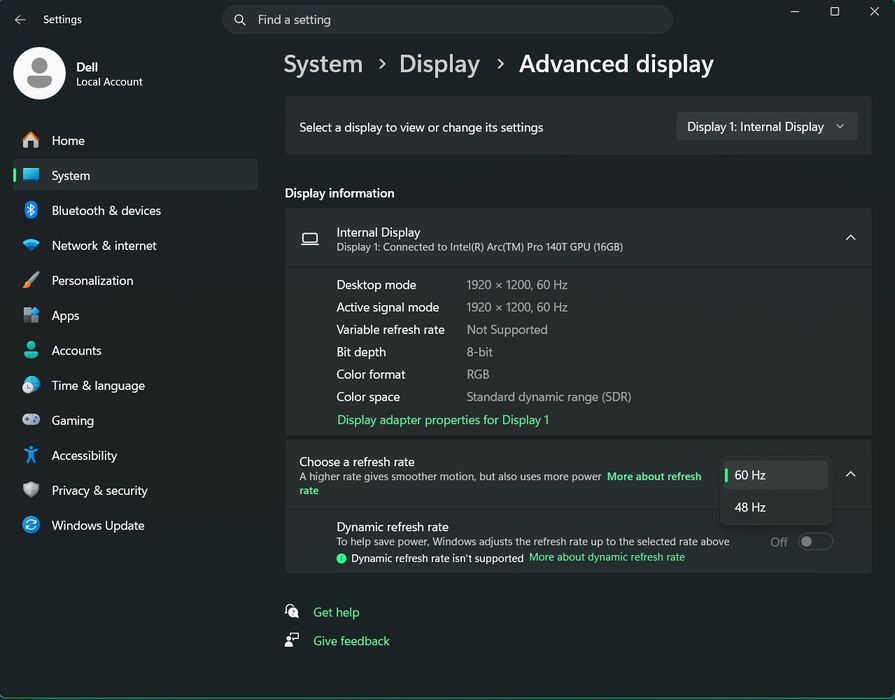Click the Get help link
895x700 pixels.
(336, 612)
